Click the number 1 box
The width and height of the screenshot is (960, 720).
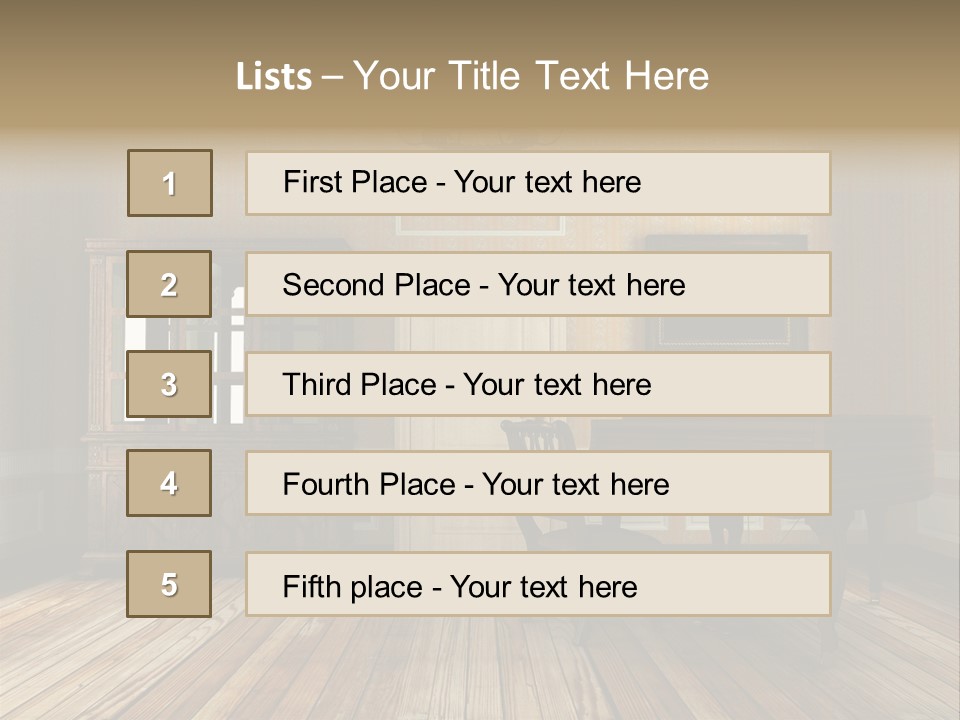(x=170, y=183)
